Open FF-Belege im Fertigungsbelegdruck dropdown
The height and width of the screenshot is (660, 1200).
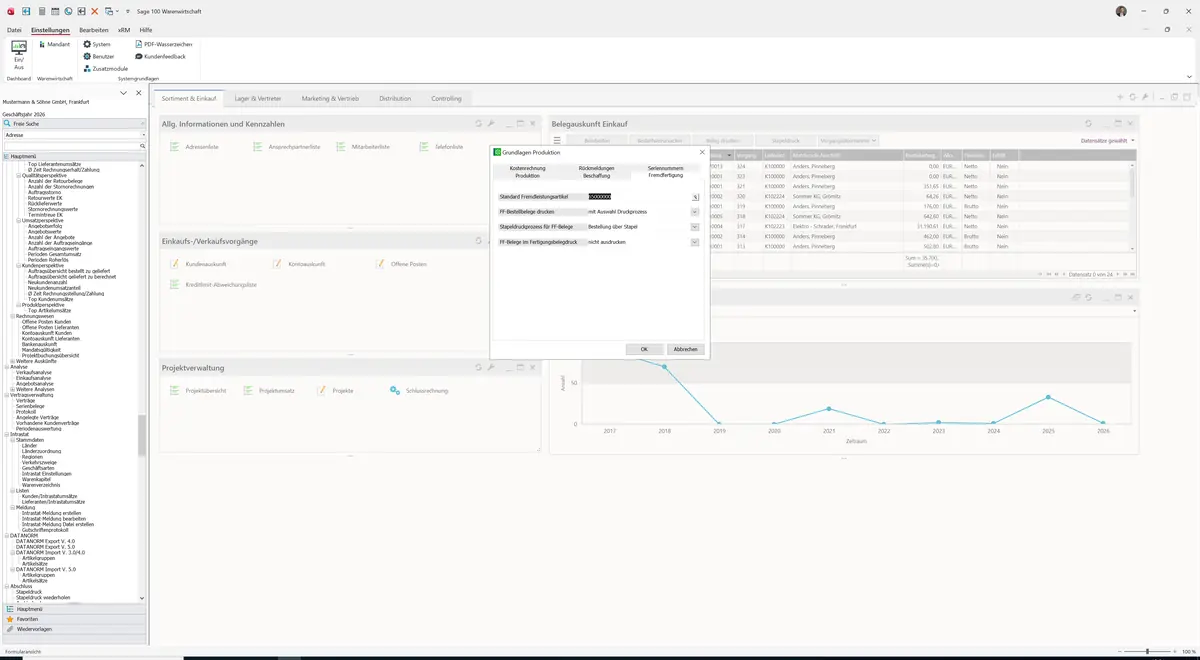click(x=695, y=242)
